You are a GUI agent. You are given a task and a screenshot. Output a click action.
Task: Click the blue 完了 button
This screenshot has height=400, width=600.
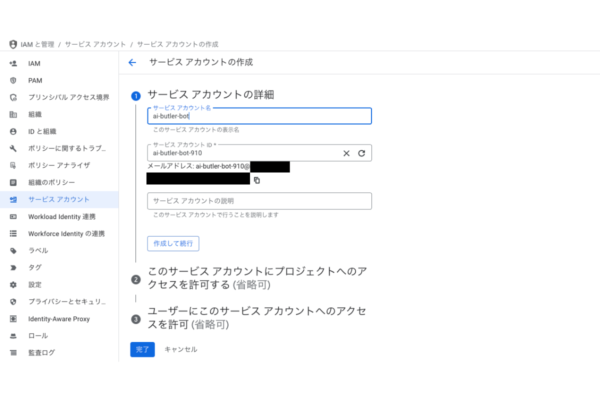point(142,349)
